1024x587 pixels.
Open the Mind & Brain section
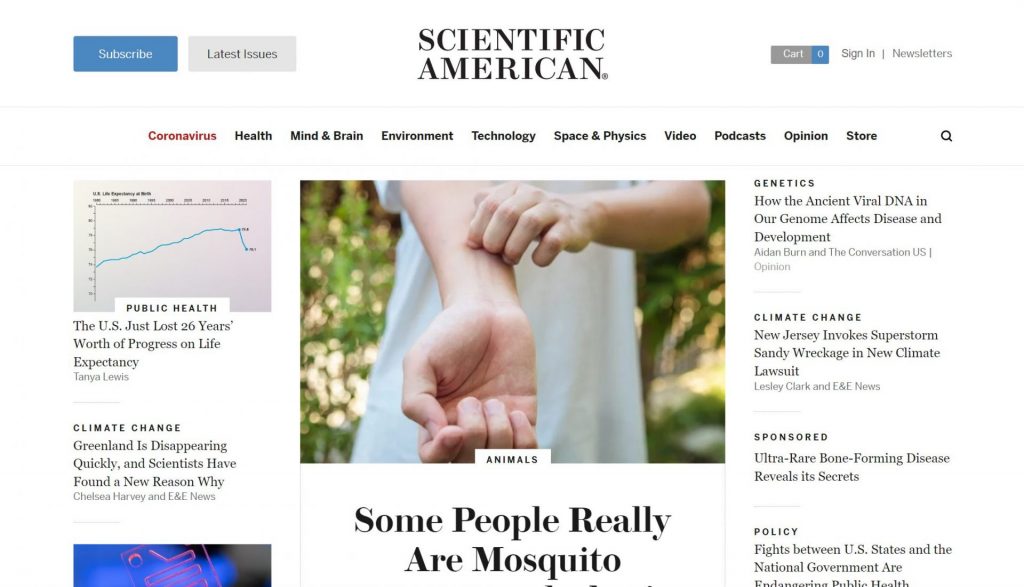(327, 136)
